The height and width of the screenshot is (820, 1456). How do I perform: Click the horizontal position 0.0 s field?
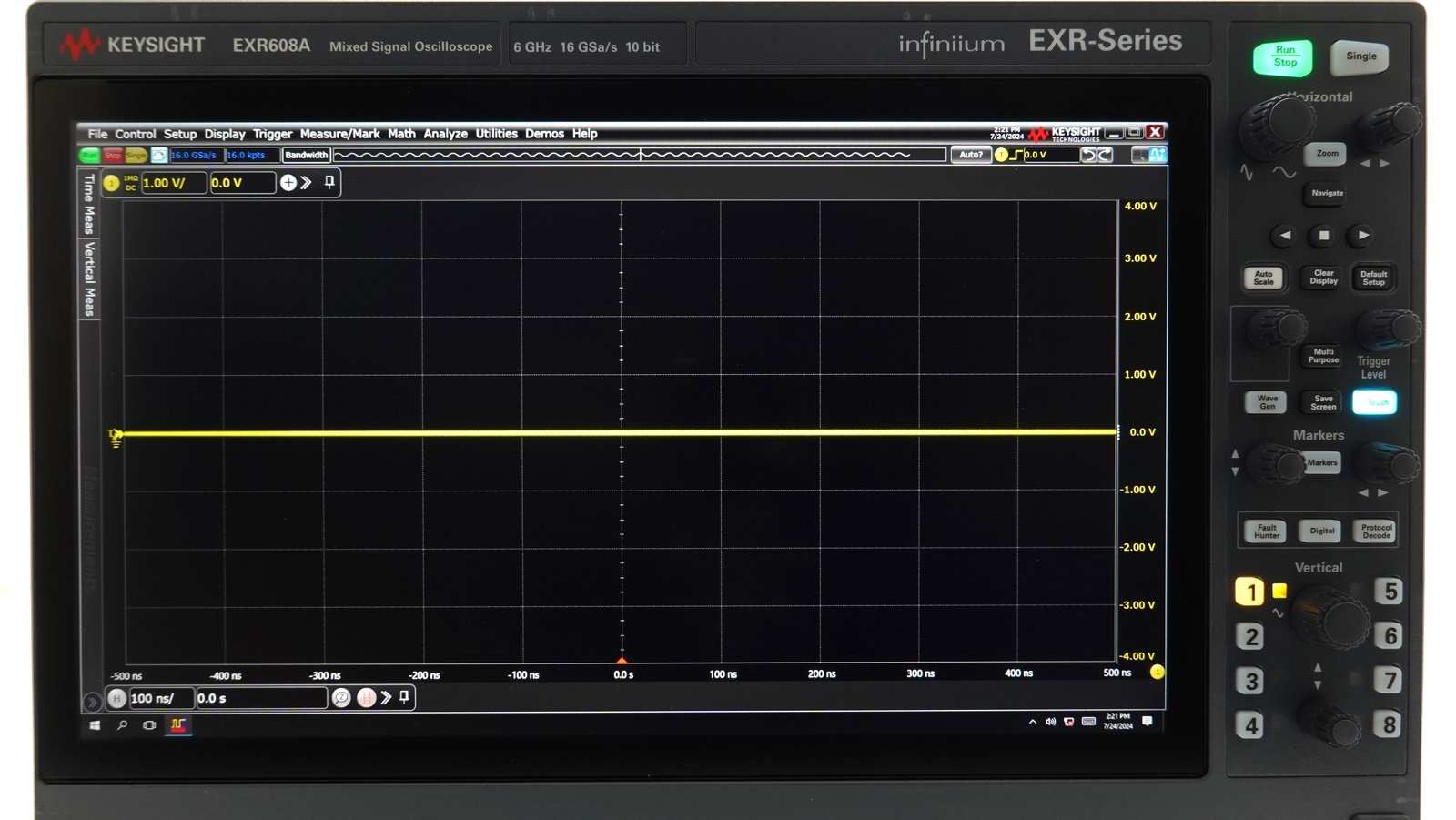[x=261, y=698]
